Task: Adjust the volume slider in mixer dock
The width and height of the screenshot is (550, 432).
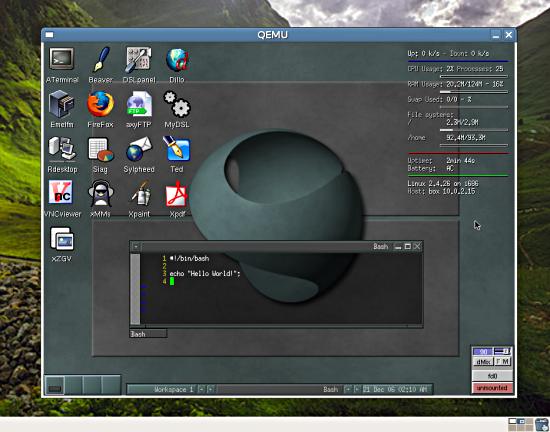Action: point(502,351)
